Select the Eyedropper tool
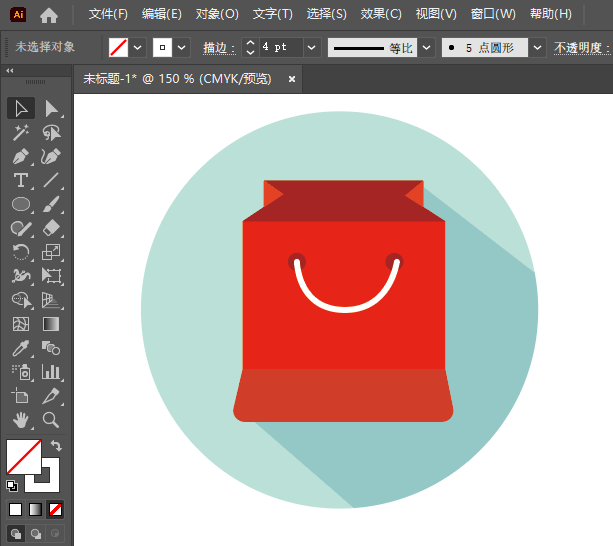 (x=21, y=348)
